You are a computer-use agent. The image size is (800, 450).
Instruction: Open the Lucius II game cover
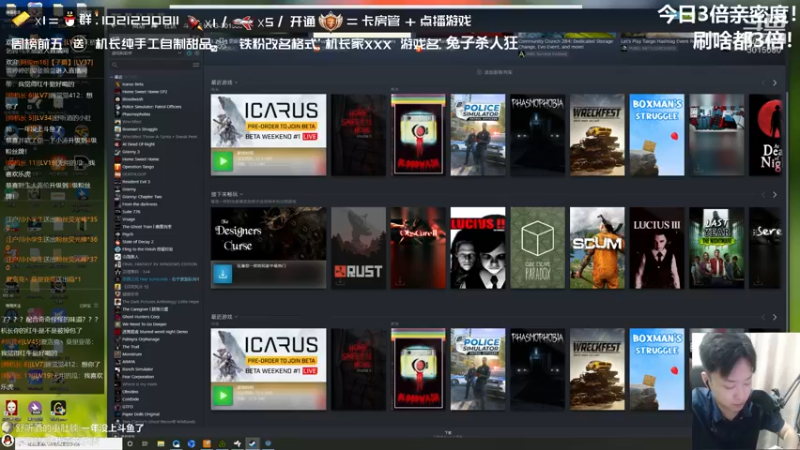click(478, 248)
